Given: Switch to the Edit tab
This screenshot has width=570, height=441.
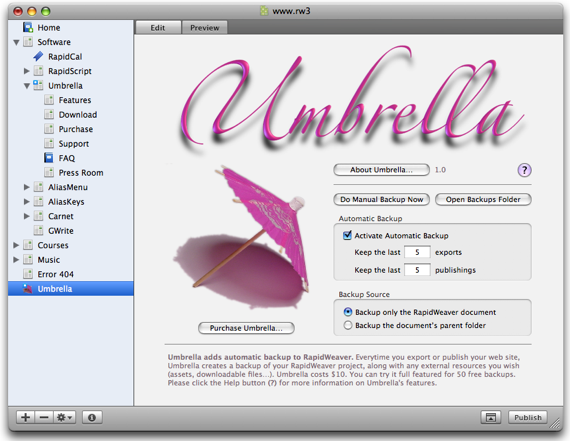Looking at the screenshot, I should [158, 28].
